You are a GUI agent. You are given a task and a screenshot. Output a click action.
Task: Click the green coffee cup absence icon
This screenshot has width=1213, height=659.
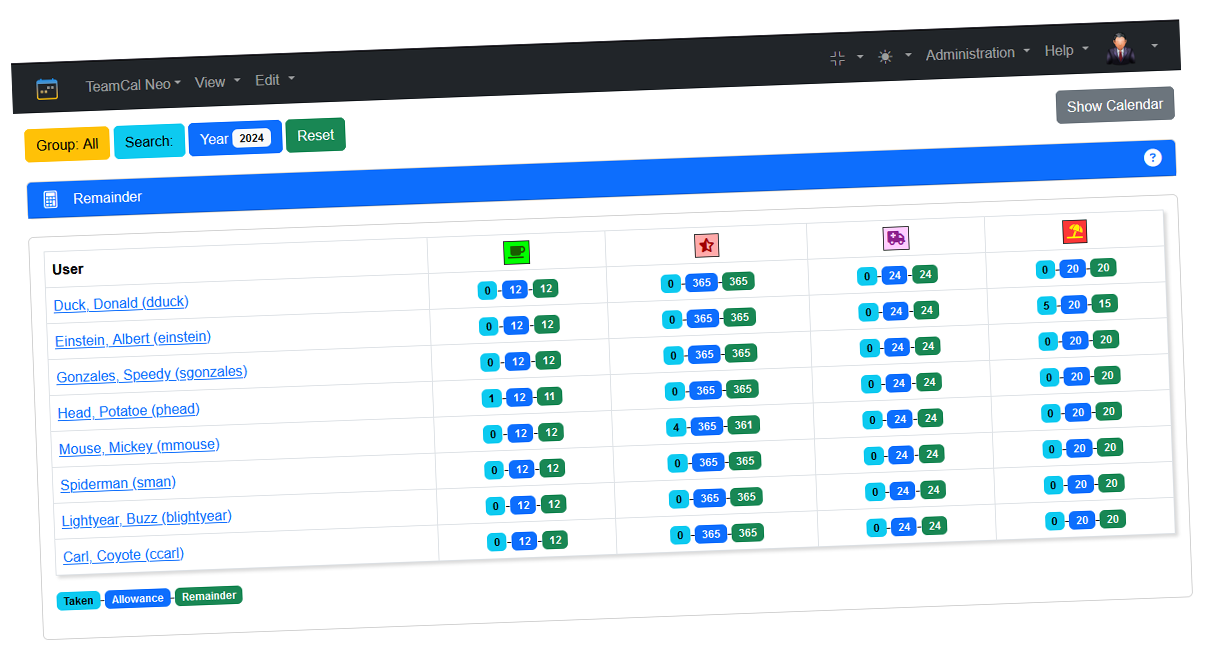516,252
